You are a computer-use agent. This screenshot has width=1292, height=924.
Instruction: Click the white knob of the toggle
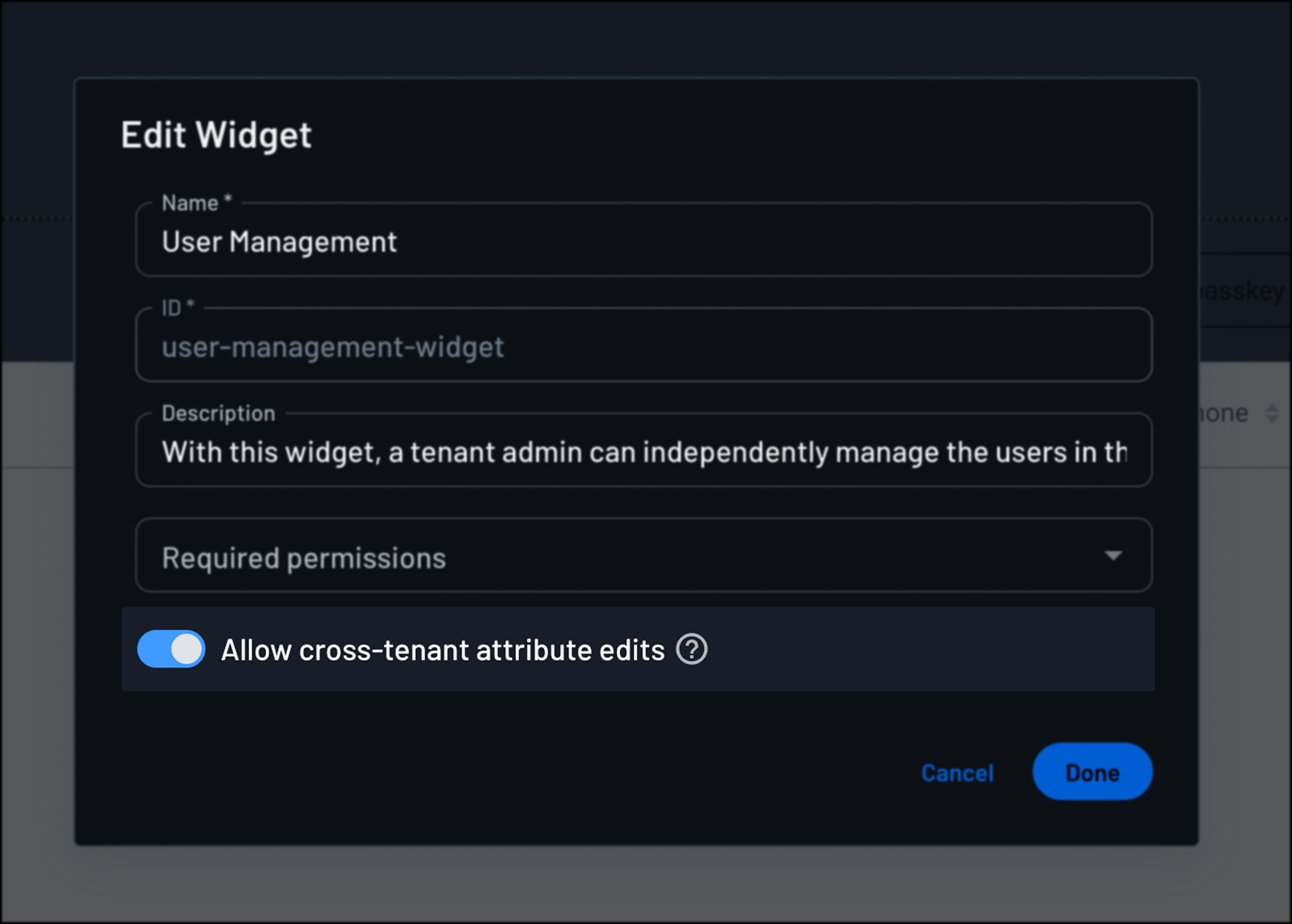point(187,649)
